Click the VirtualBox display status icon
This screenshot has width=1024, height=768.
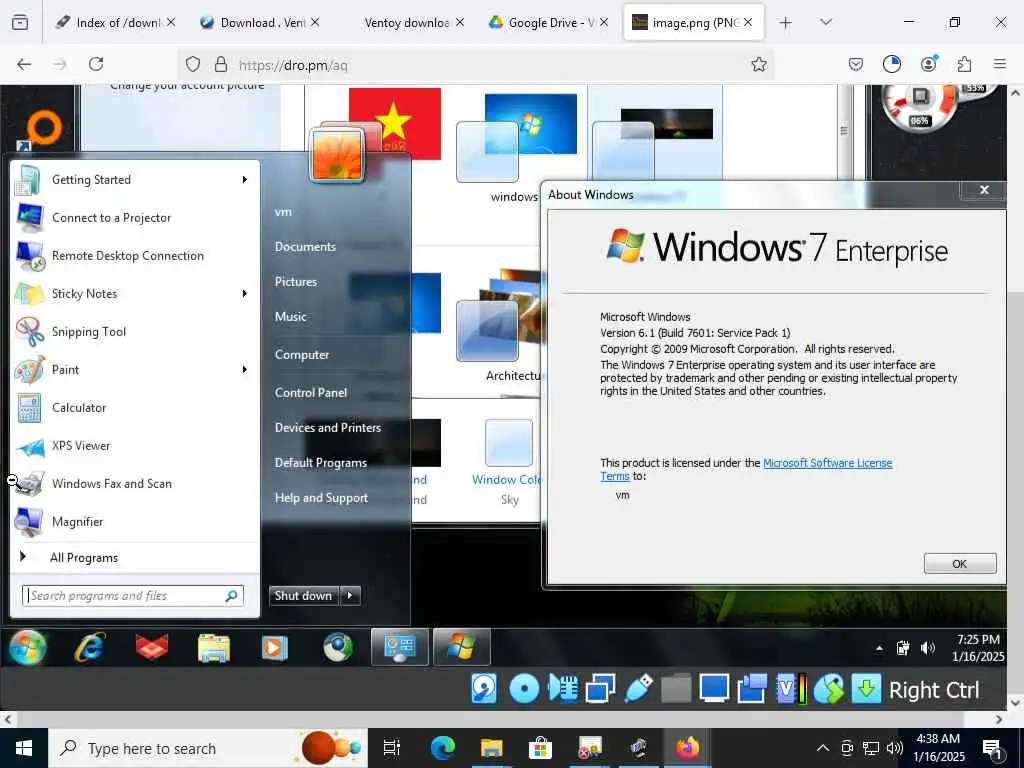(x=714, y=689)
